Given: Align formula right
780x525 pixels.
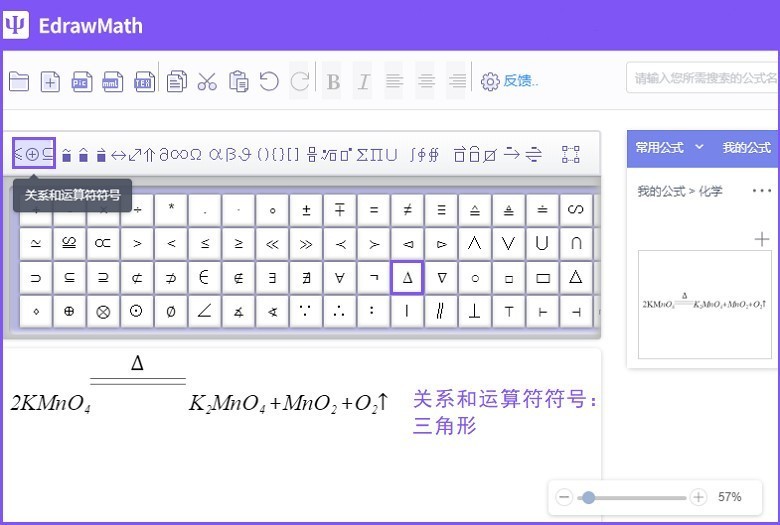Looking at the screenshot, I should 457,81.
